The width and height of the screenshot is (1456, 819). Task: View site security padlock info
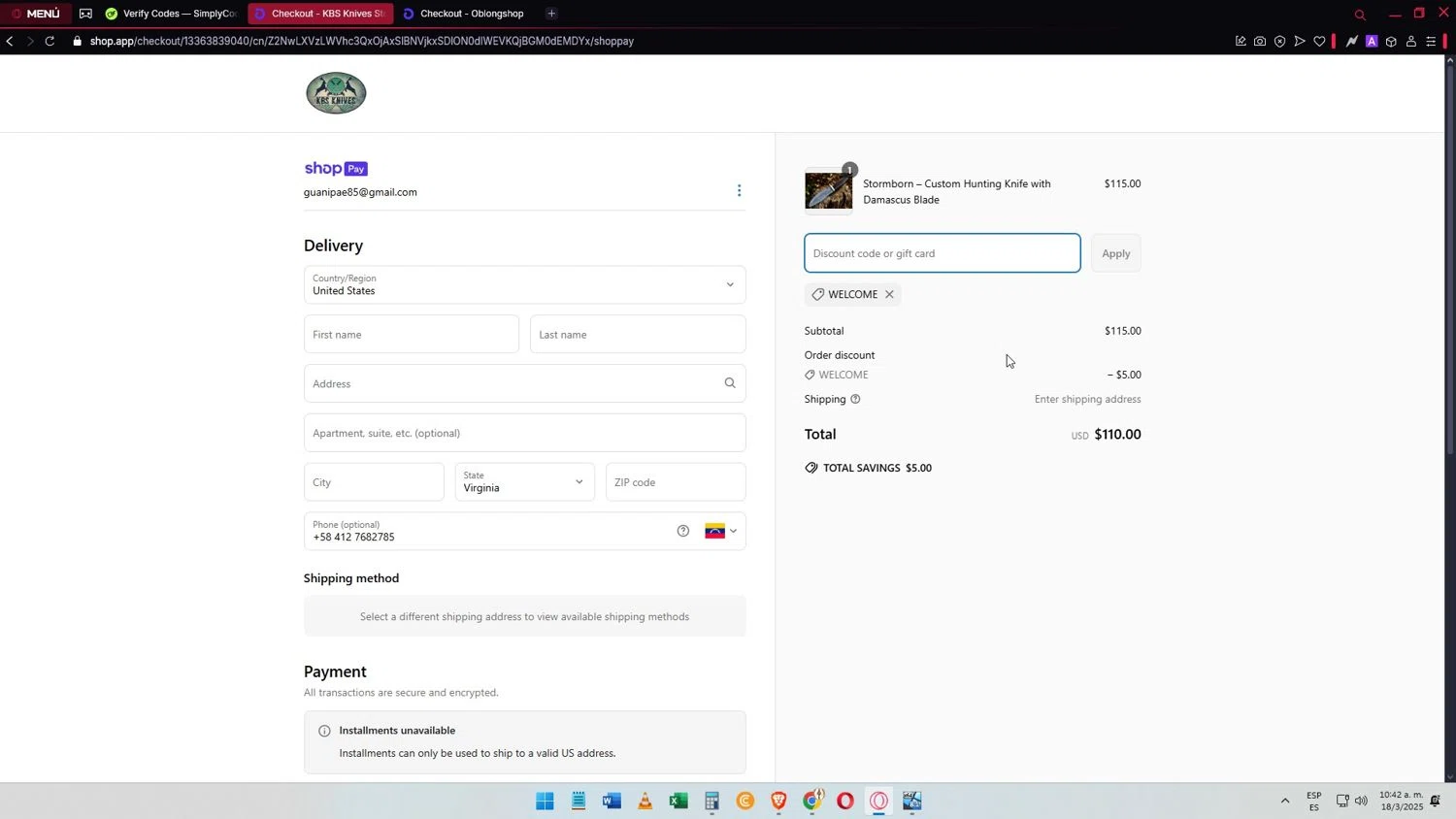point(78,41)
